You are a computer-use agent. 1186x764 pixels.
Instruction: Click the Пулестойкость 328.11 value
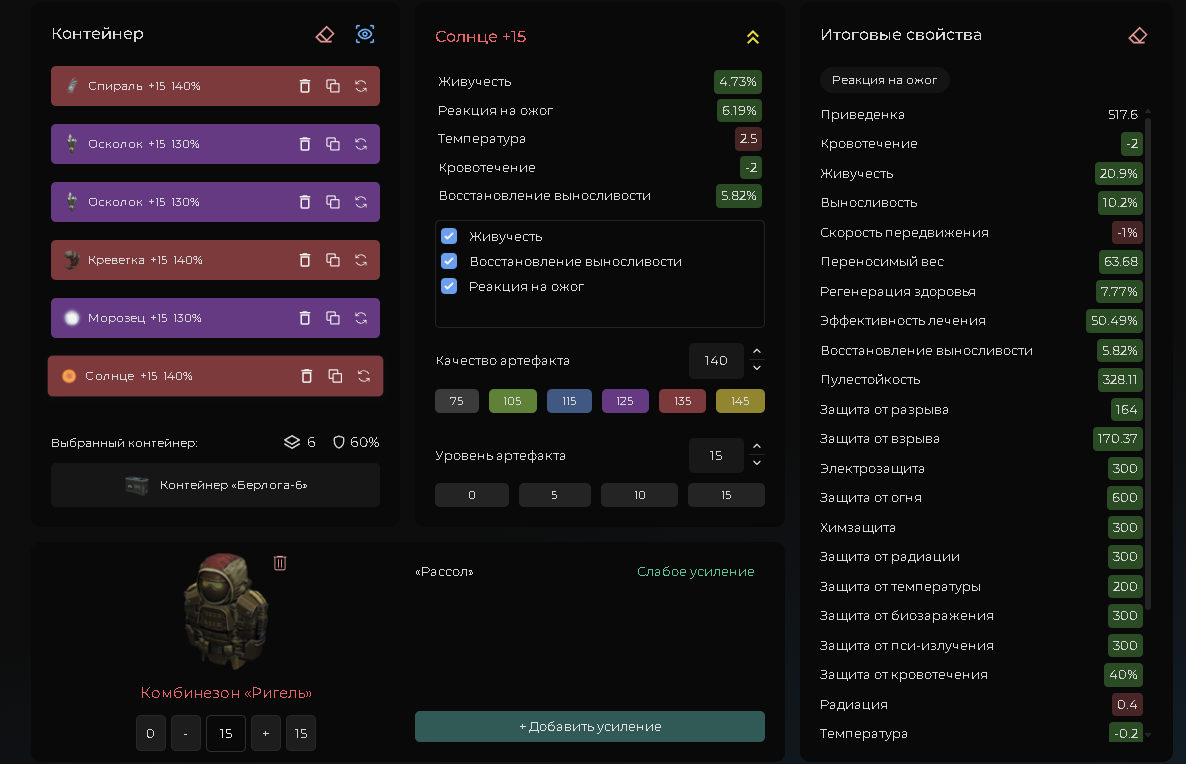[x=1120, y=380]
